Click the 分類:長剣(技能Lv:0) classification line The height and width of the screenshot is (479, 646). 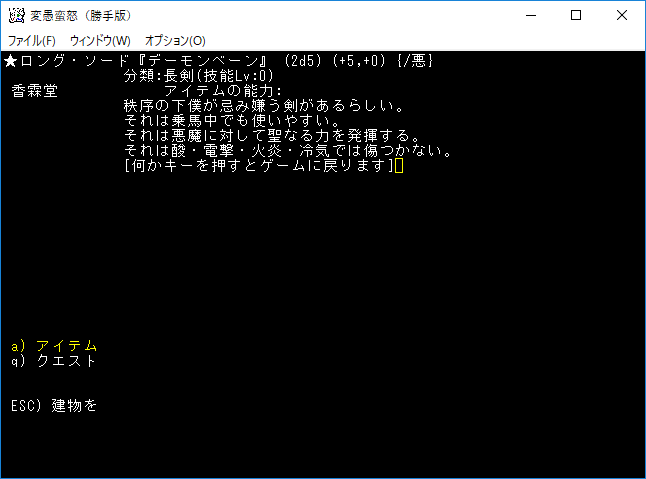point(199,76)
